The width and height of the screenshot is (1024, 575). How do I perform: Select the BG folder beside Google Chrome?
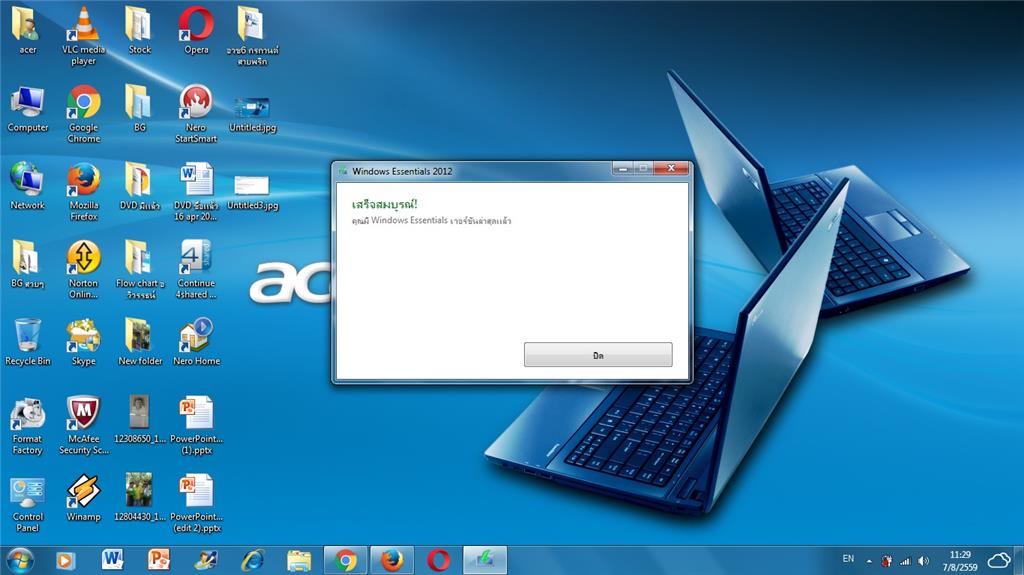(x=139, y=109)
